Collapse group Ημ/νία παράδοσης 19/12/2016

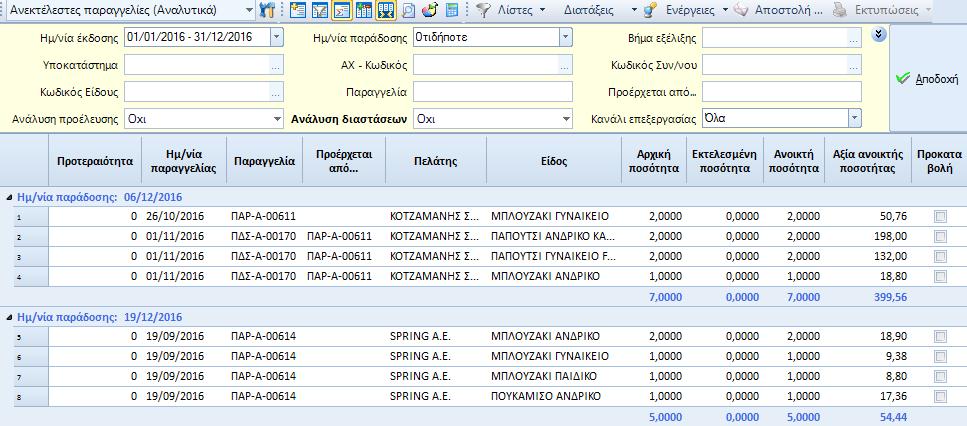point(9,317)
